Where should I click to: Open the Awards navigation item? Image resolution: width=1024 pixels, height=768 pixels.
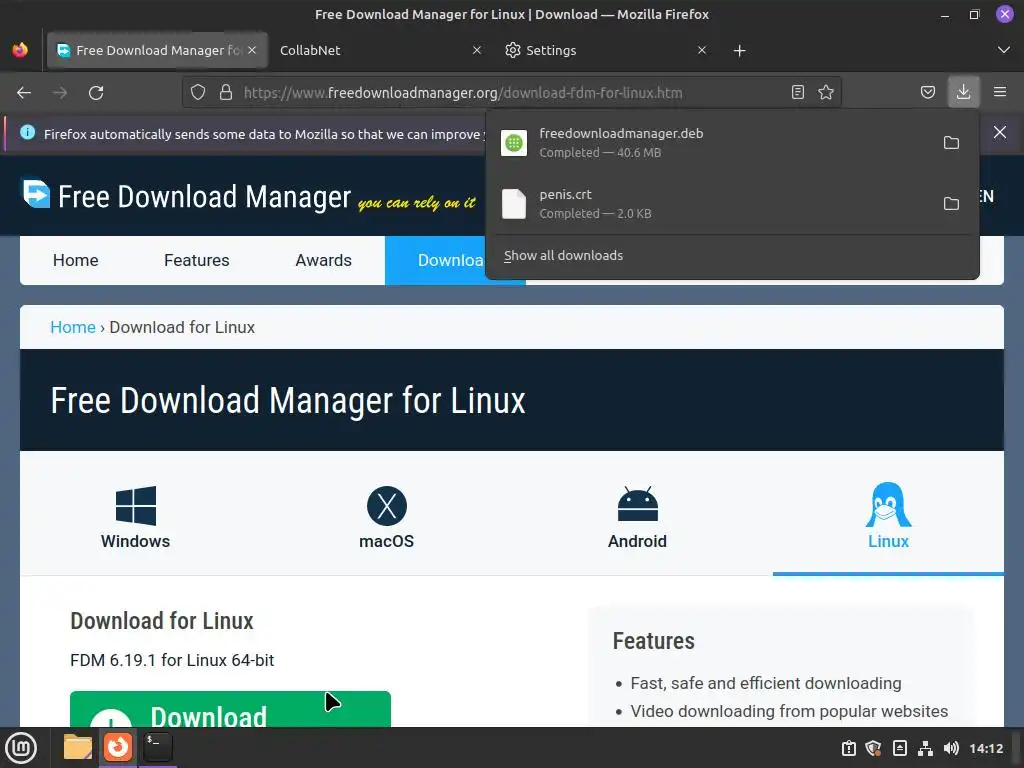point(323,260)
